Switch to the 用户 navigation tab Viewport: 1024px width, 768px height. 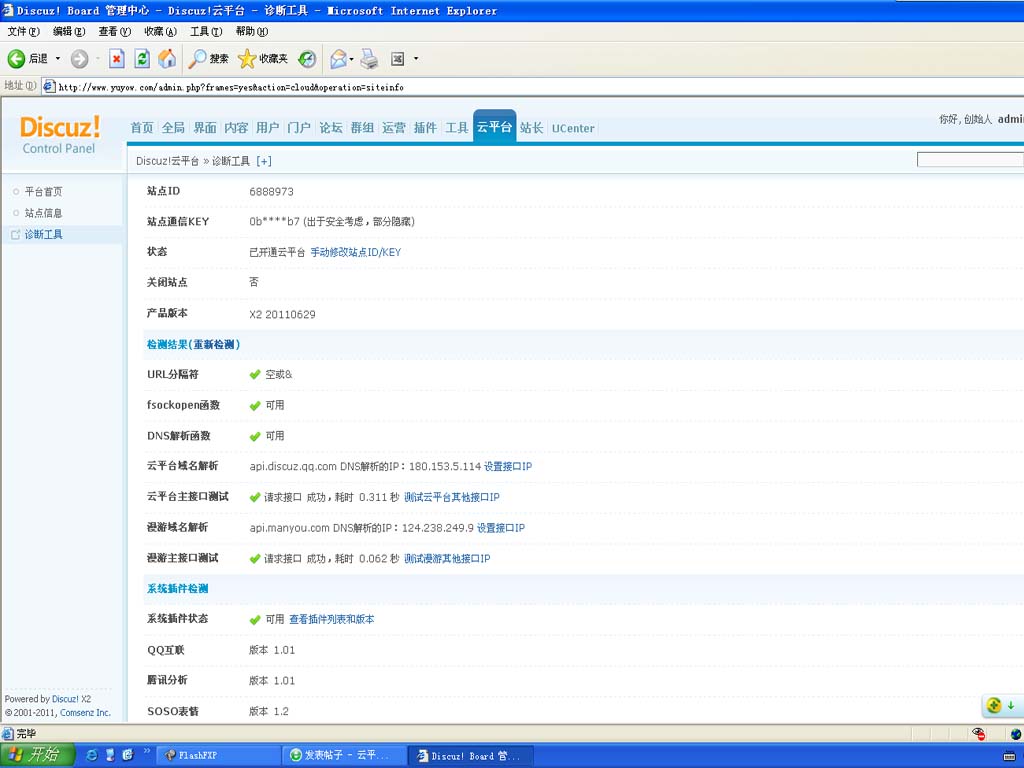267,128
